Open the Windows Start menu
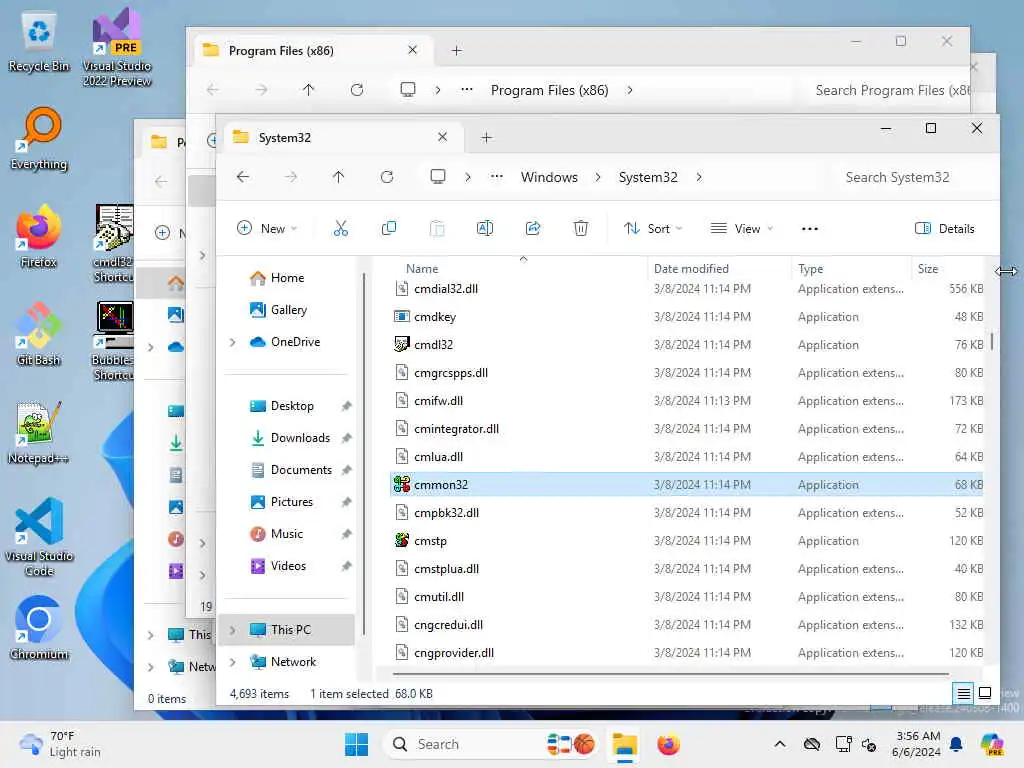 pos(357,744)
